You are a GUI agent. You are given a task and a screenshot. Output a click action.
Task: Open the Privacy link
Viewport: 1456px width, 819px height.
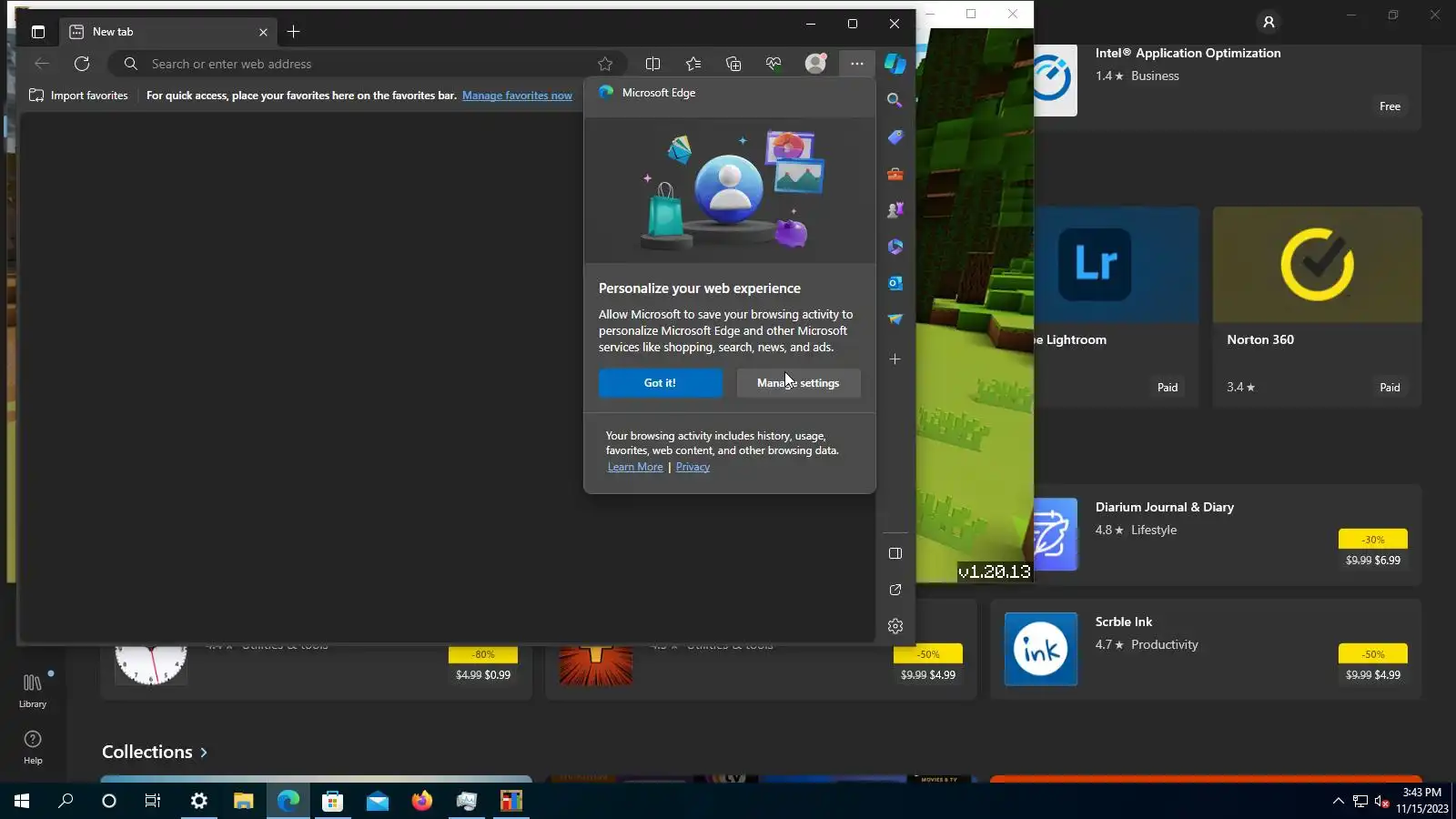[693, 467]
